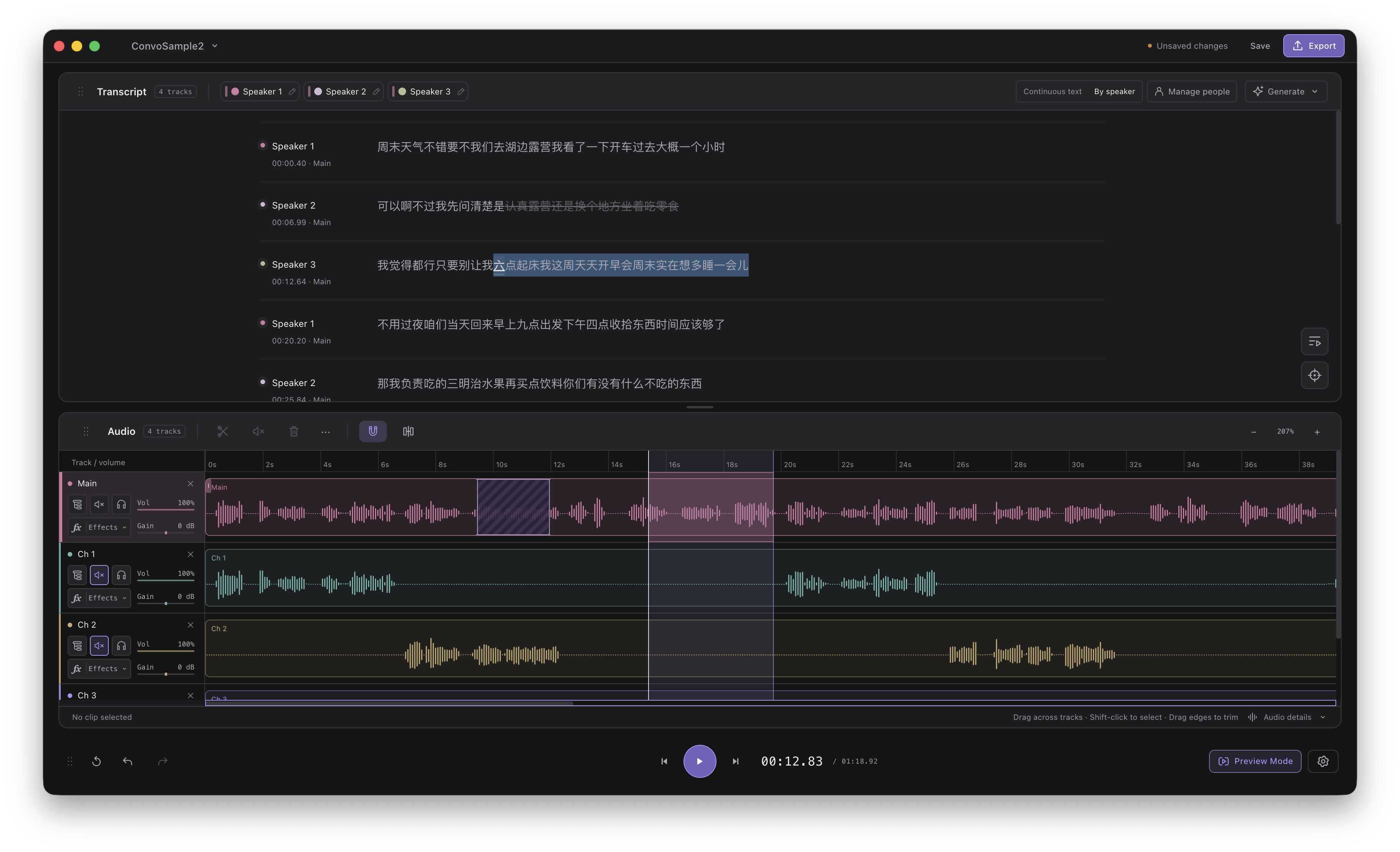Image resolution: width=1400 pixels, height=852 pixels.
Task: Zoom out timeline with minus button
Action: pyautogui.click(x=1253, y=432)
